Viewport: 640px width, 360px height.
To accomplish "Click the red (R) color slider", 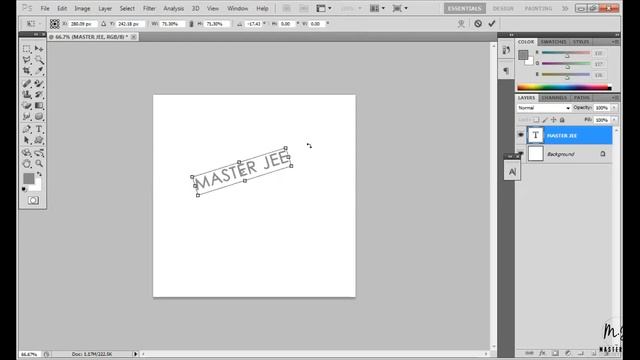I will pyautogui.click(x=566, y=53).
